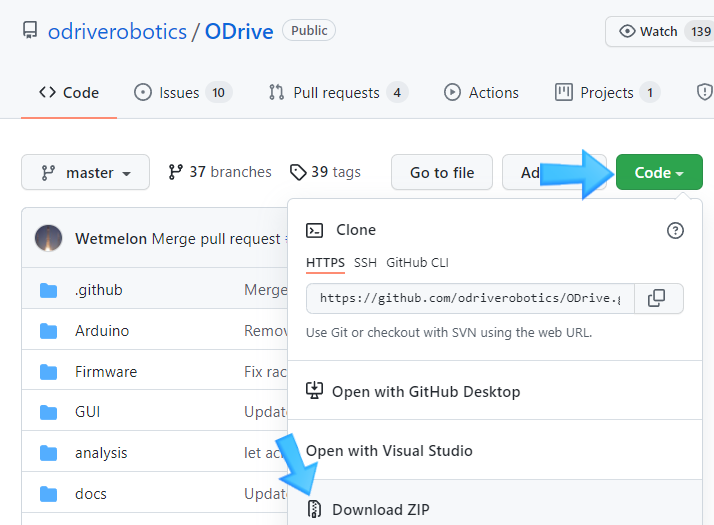Copy the clone URL to clipboard
Viewport: 714px width, 525px height.
coord(657,298)
